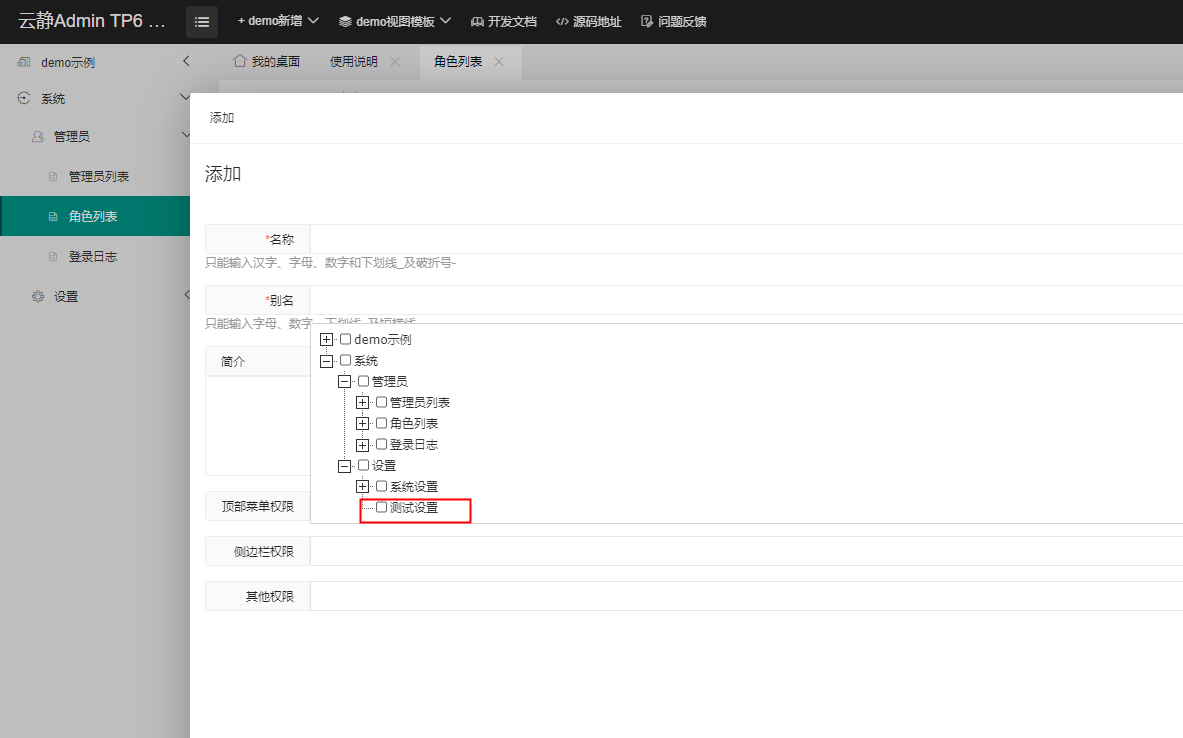Screen dimensions: 1183x738
Task: Open the 源码地址 link
Action: pos(588,21)
